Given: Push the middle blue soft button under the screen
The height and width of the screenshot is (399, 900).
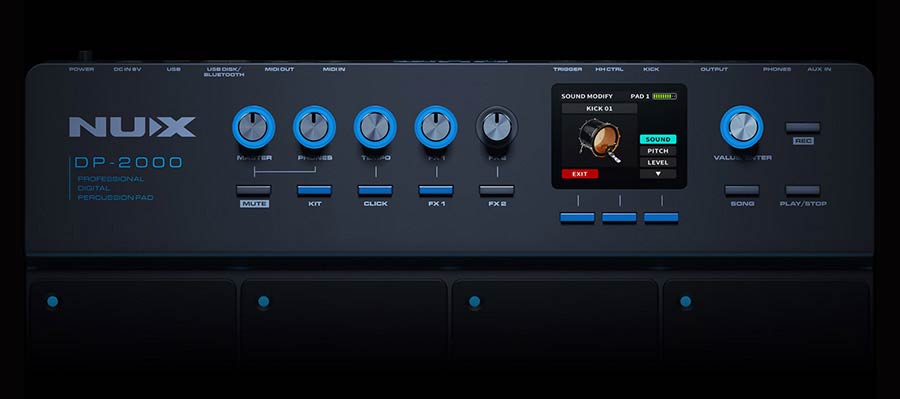Looking at the screenshot, I should coord(619,217).
